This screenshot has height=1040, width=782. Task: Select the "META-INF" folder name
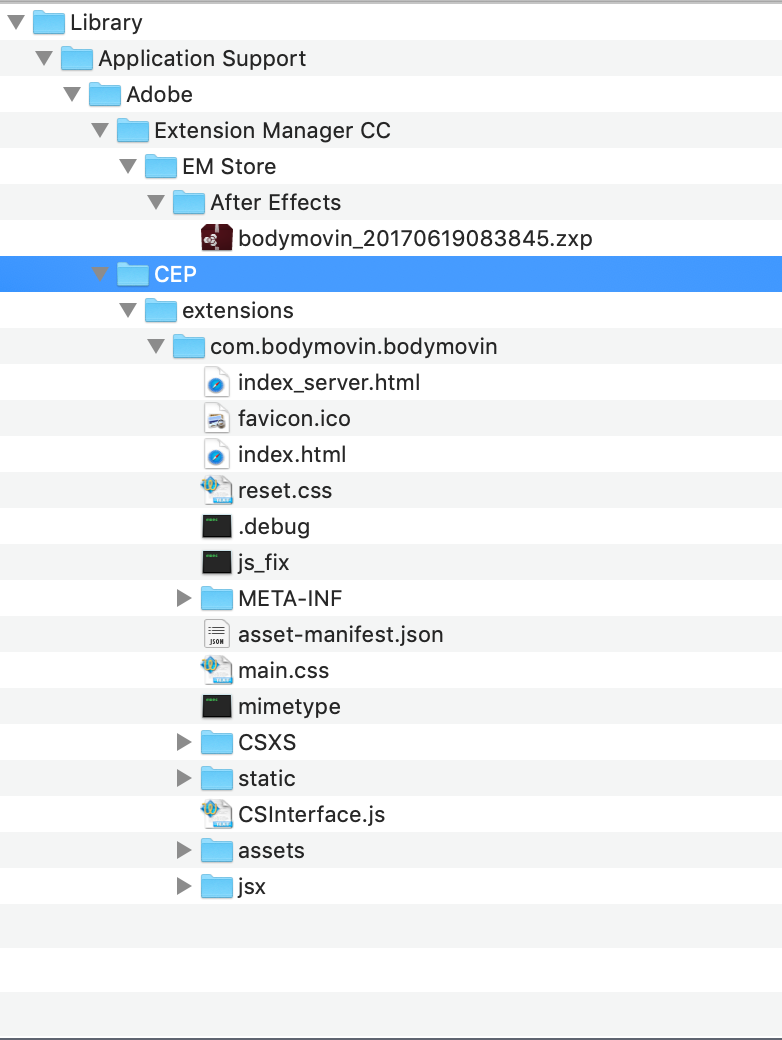[x=291, y=598]
